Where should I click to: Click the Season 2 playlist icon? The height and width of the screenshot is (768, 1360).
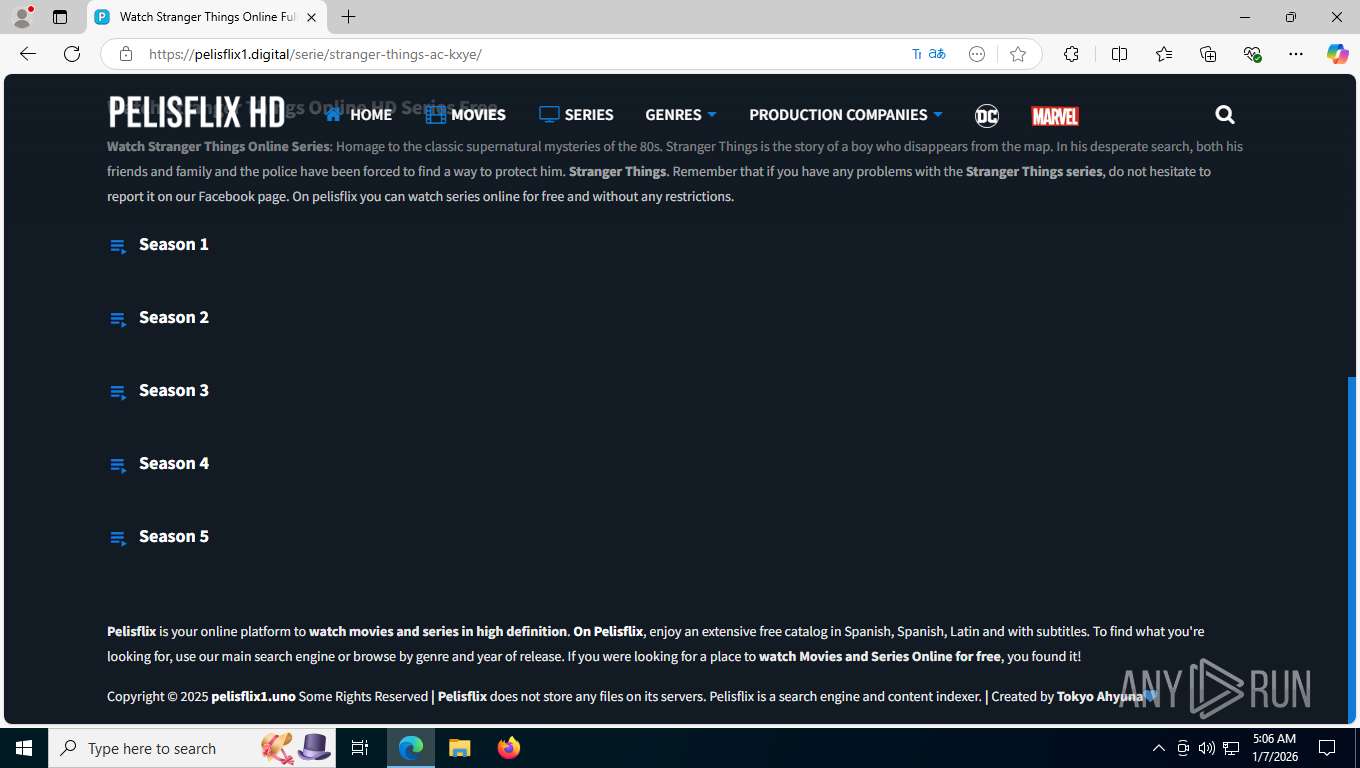[x=118, y=319]
